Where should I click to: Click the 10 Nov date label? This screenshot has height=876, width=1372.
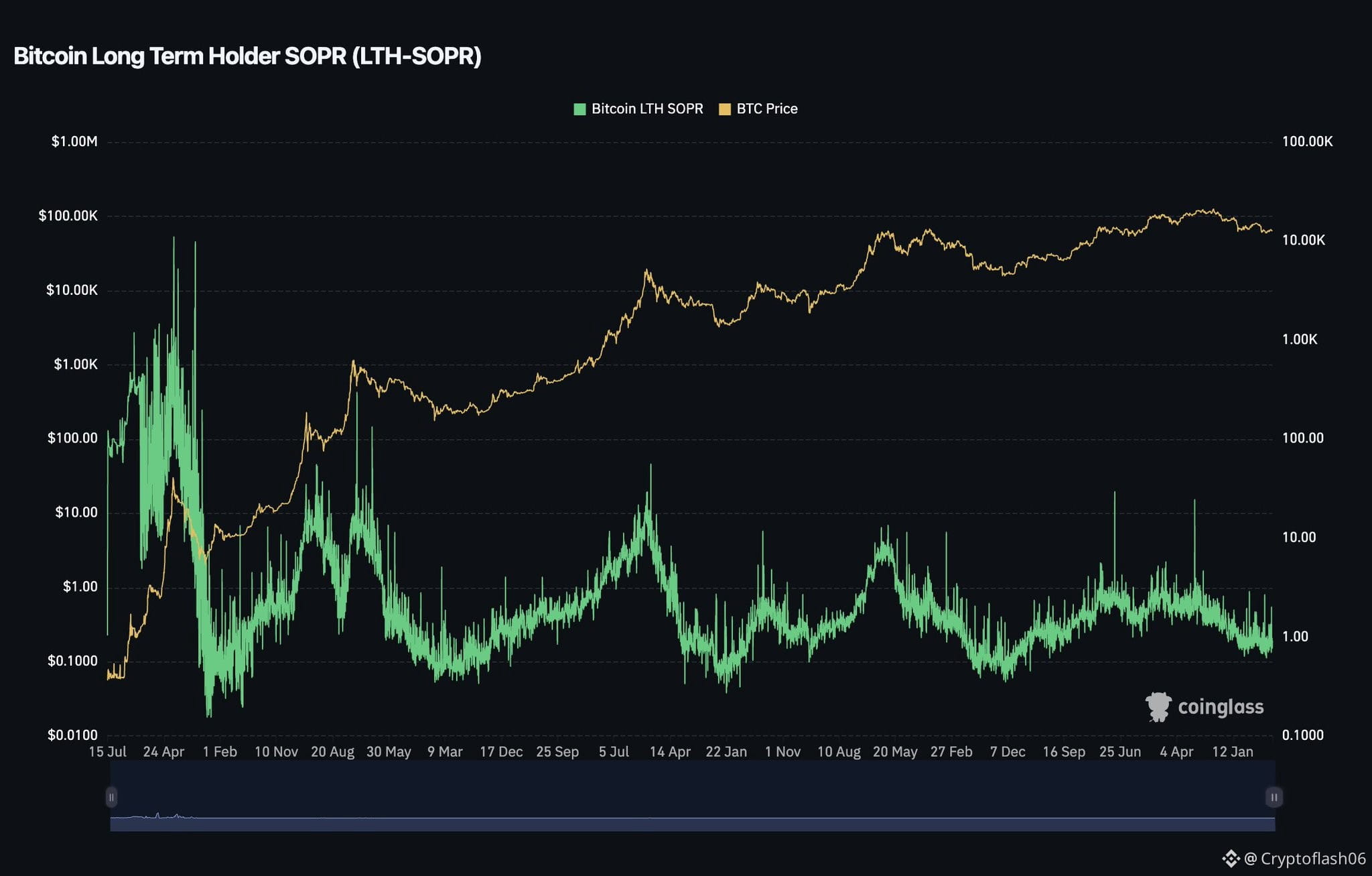click(x=276, y=752)
